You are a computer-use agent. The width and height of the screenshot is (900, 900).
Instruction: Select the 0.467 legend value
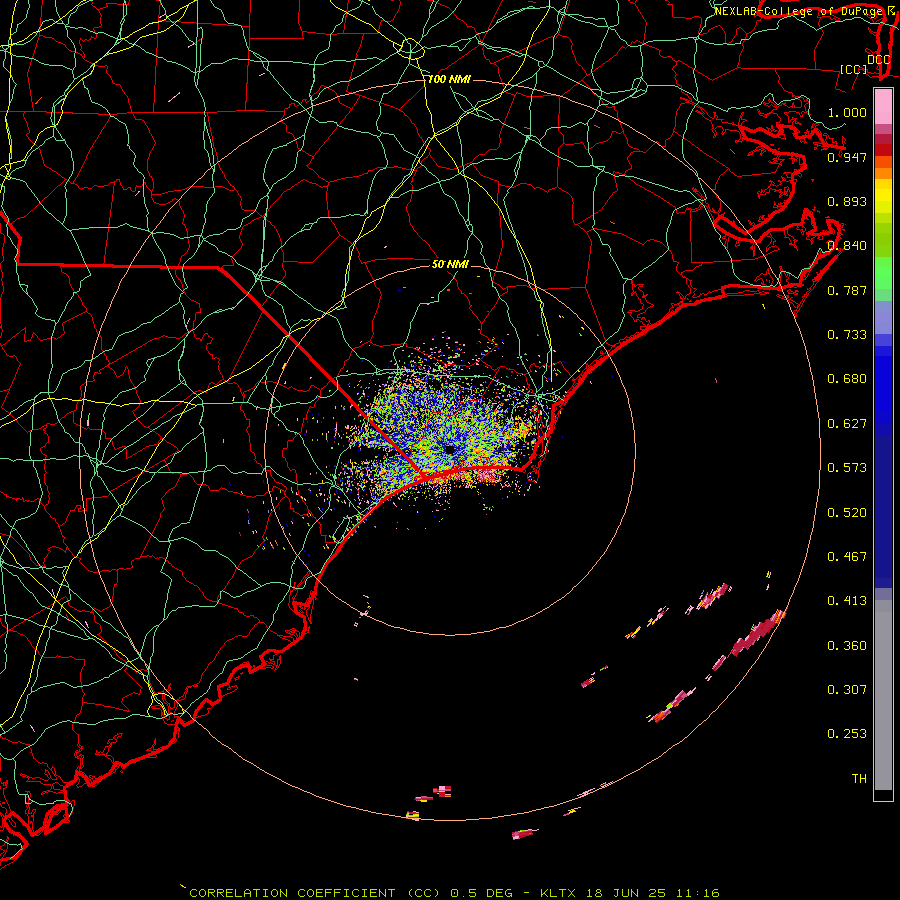[847, 557]
